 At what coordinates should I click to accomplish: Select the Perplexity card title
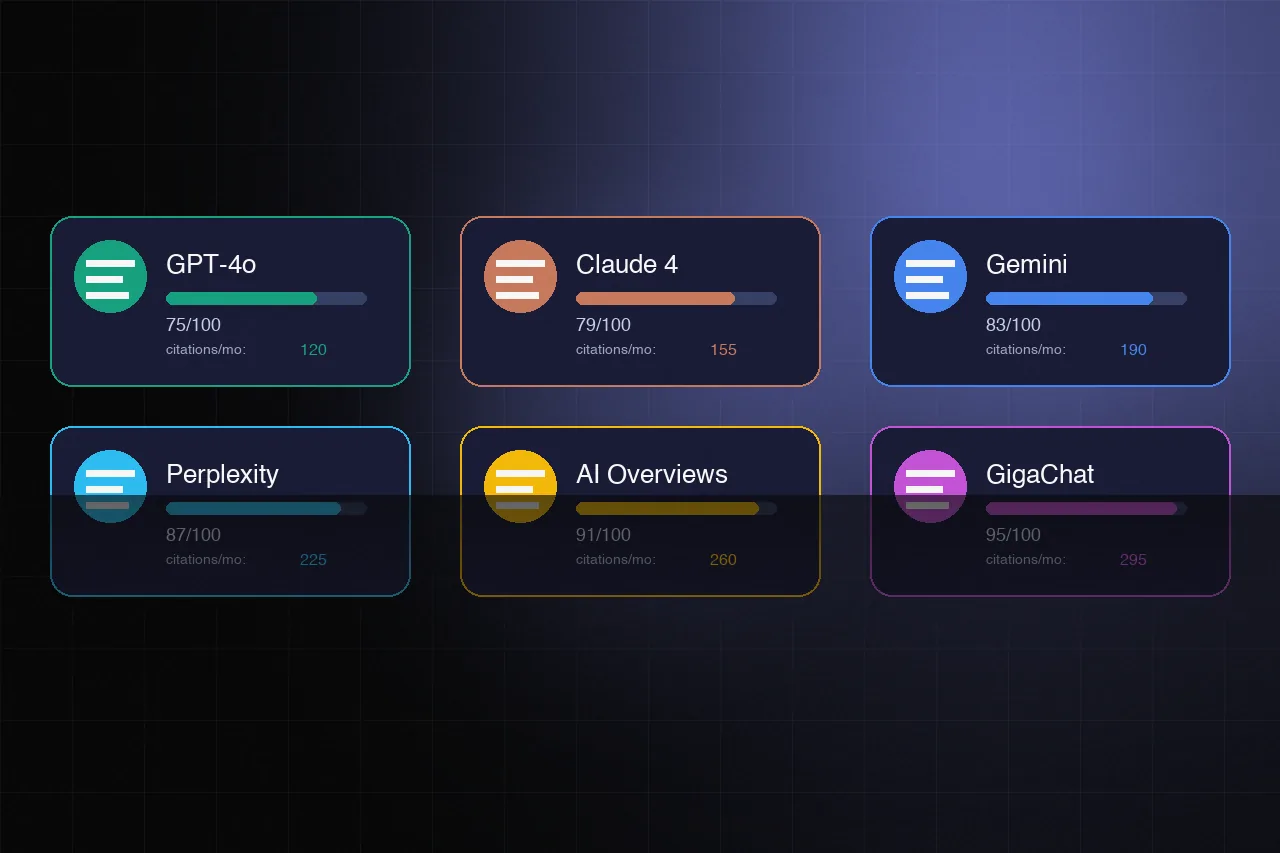(x=222, y=474)
